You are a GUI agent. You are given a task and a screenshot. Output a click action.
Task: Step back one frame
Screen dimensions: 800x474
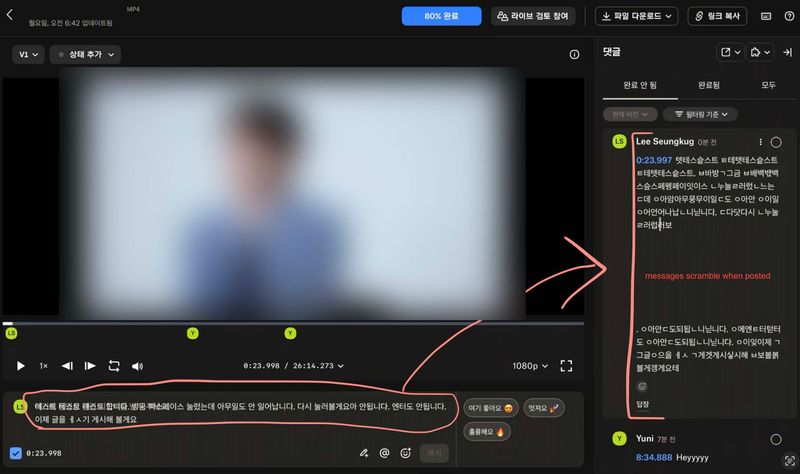[67, 366]
